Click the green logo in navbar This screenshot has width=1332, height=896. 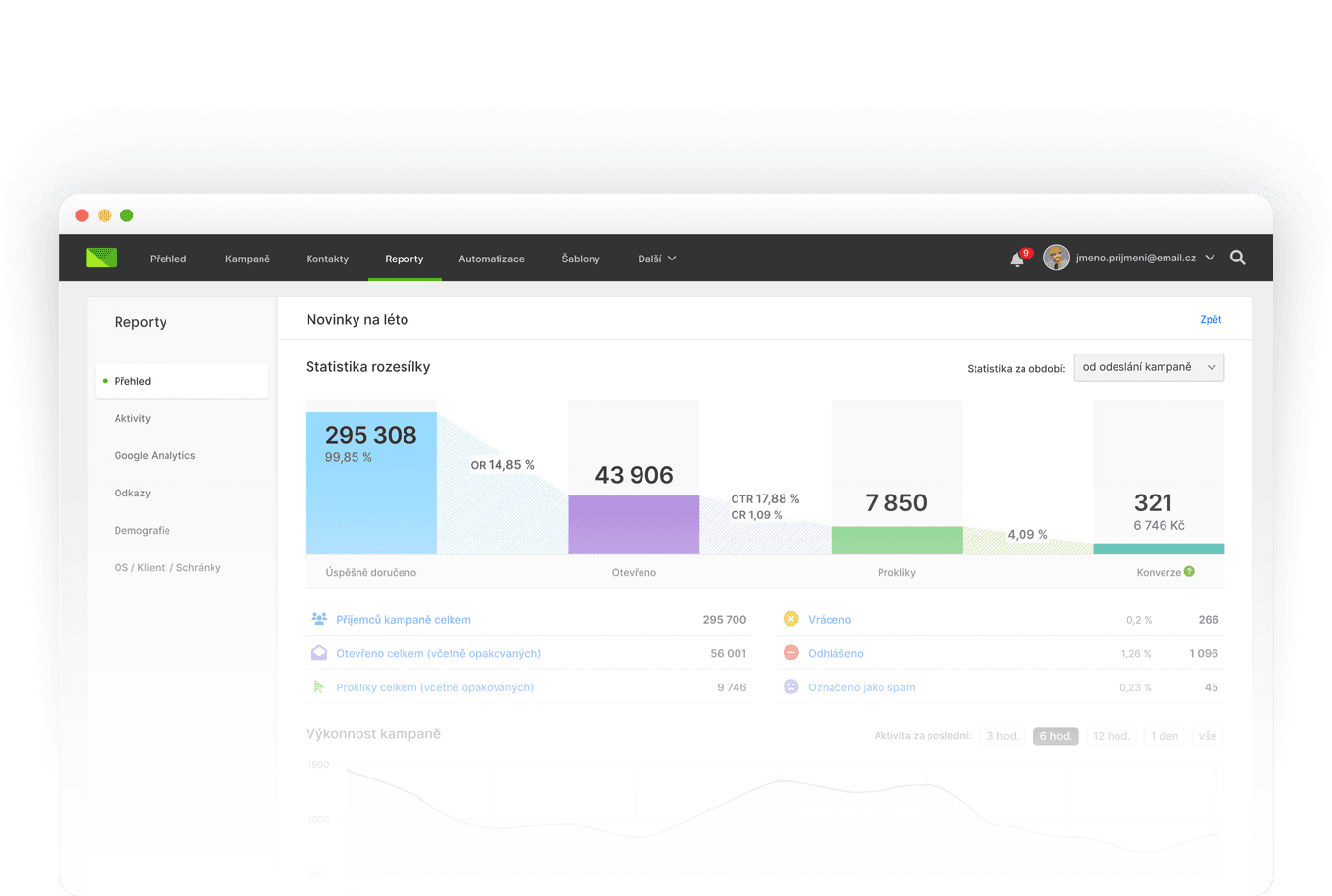(x=101, y=258)
